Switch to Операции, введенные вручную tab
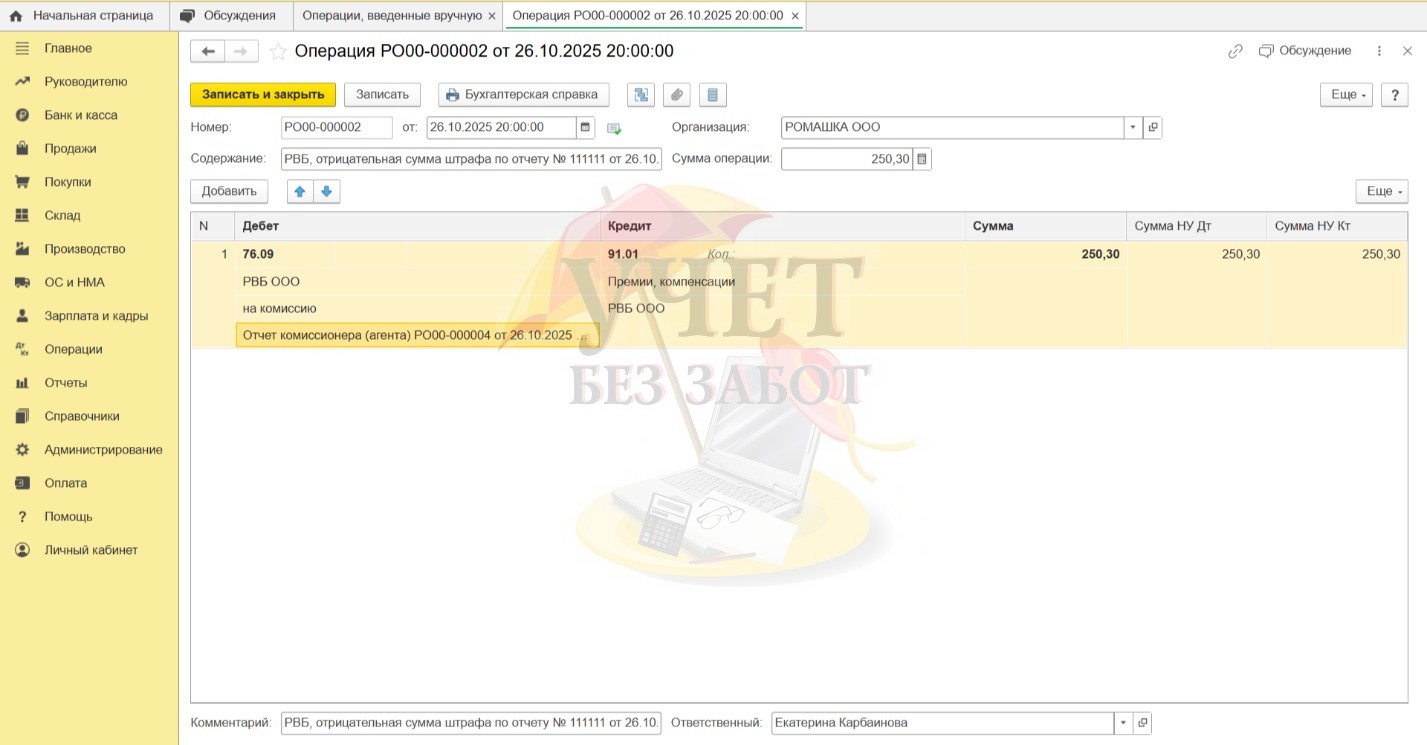1427x745 pixels. click(391, 16)
